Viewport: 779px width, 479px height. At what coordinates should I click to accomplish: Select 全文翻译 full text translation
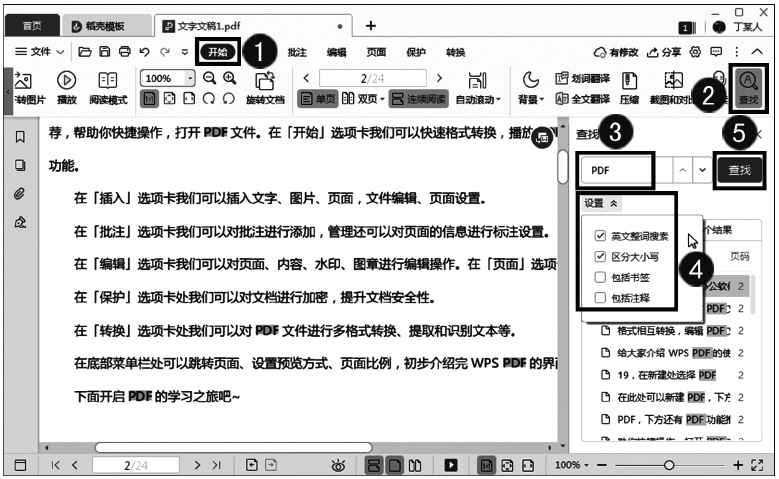coord(577,99)
